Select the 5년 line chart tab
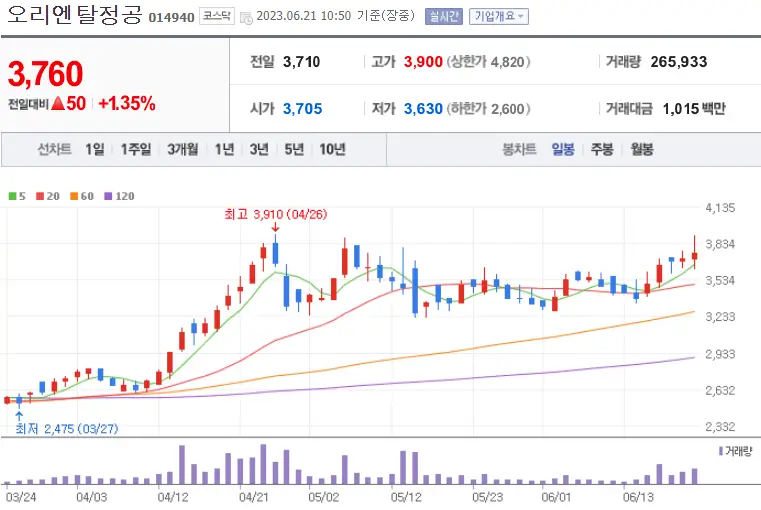 [294, 149]
